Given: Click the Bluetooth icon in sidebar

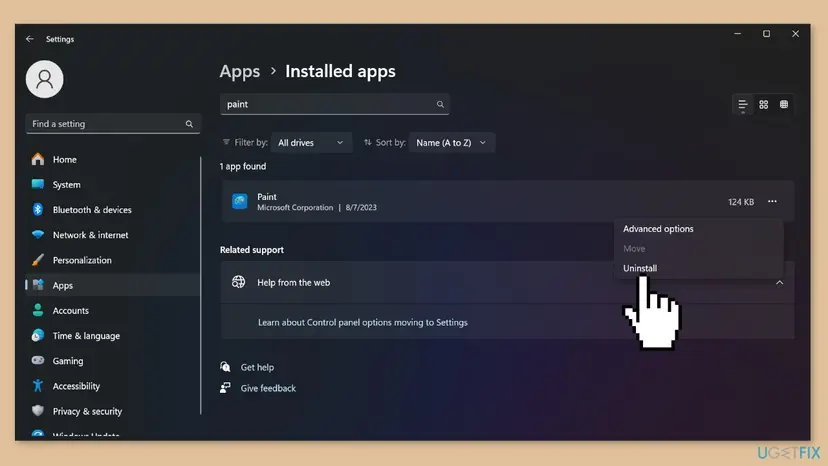Looking at the screenshot, I should 37,209.
